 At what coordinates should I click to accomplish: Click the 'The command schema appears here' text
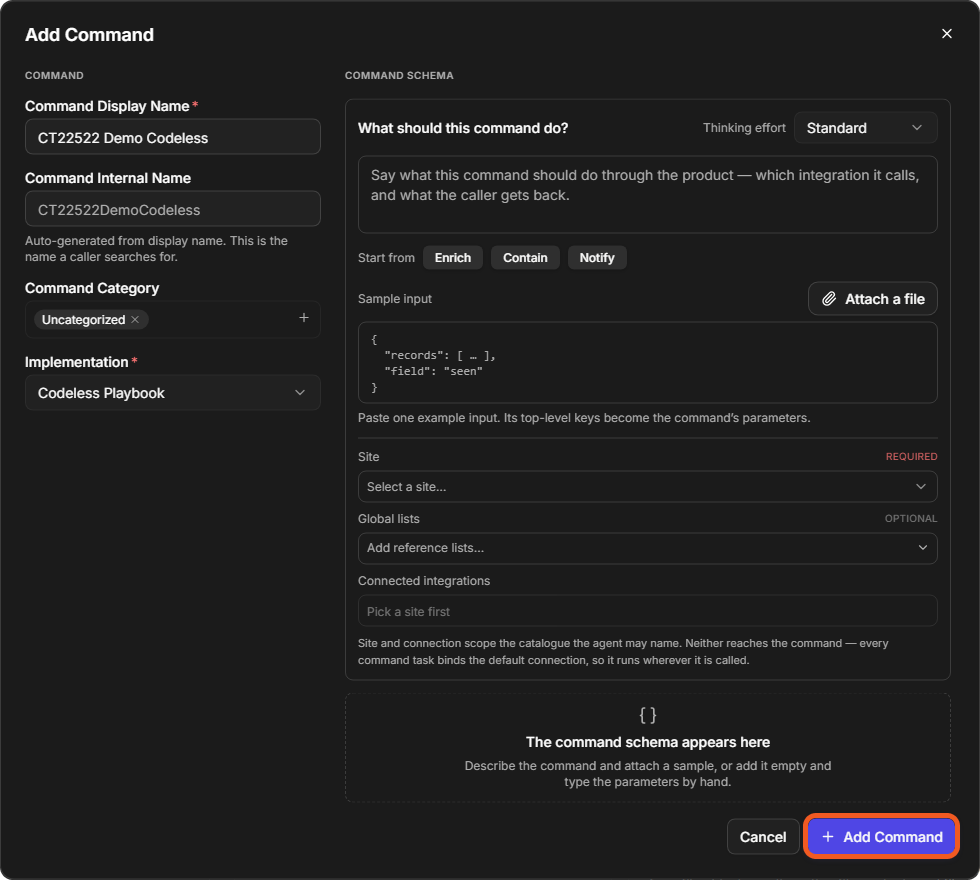(x=648, y=742)
